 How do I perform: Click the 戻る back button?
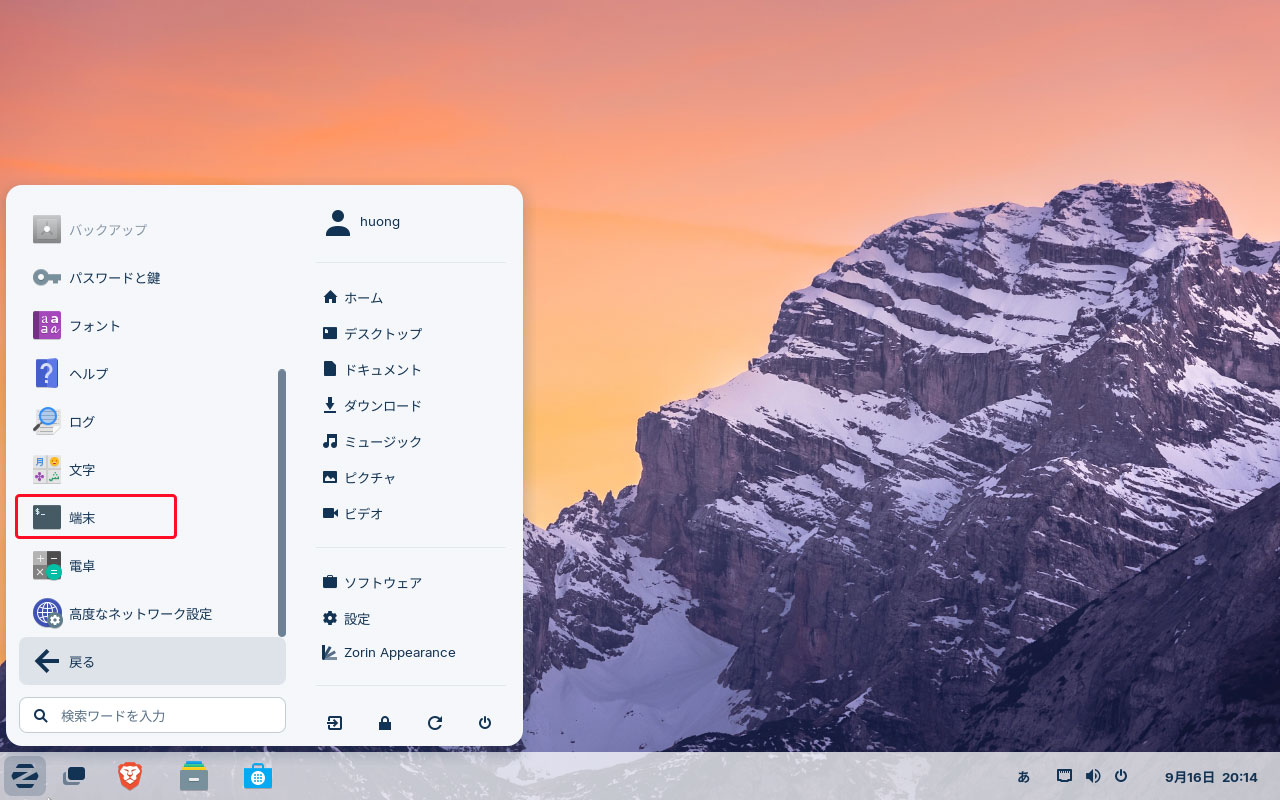click(x=152, y=661)
